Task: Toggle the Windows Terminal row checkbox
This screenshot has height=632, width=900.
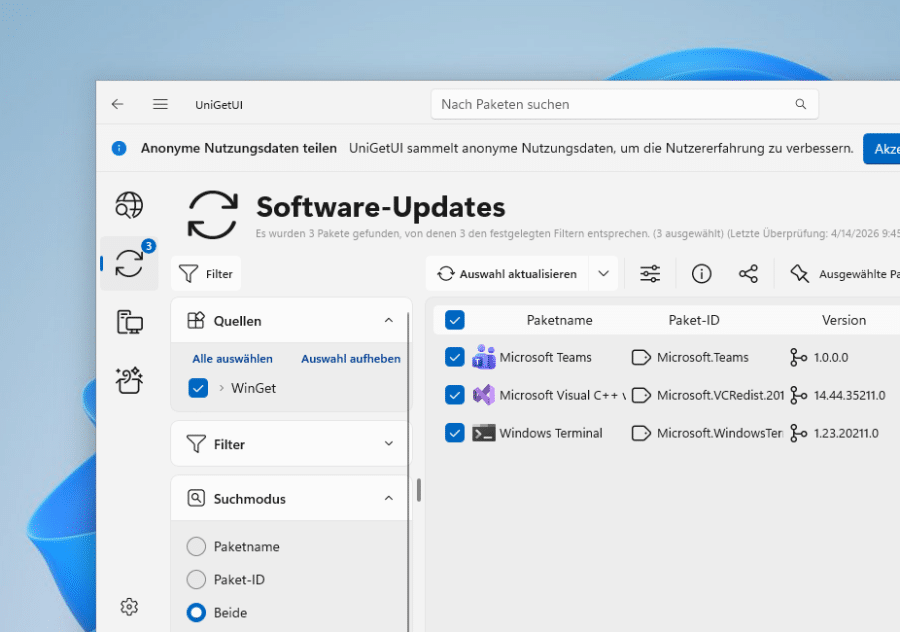Action: 455,433
